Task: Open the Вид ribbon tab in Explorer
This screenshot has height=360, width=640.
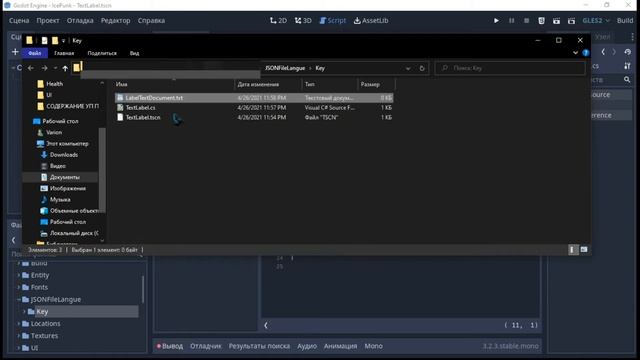Action: pyautogui.click(x=134, y=53)
